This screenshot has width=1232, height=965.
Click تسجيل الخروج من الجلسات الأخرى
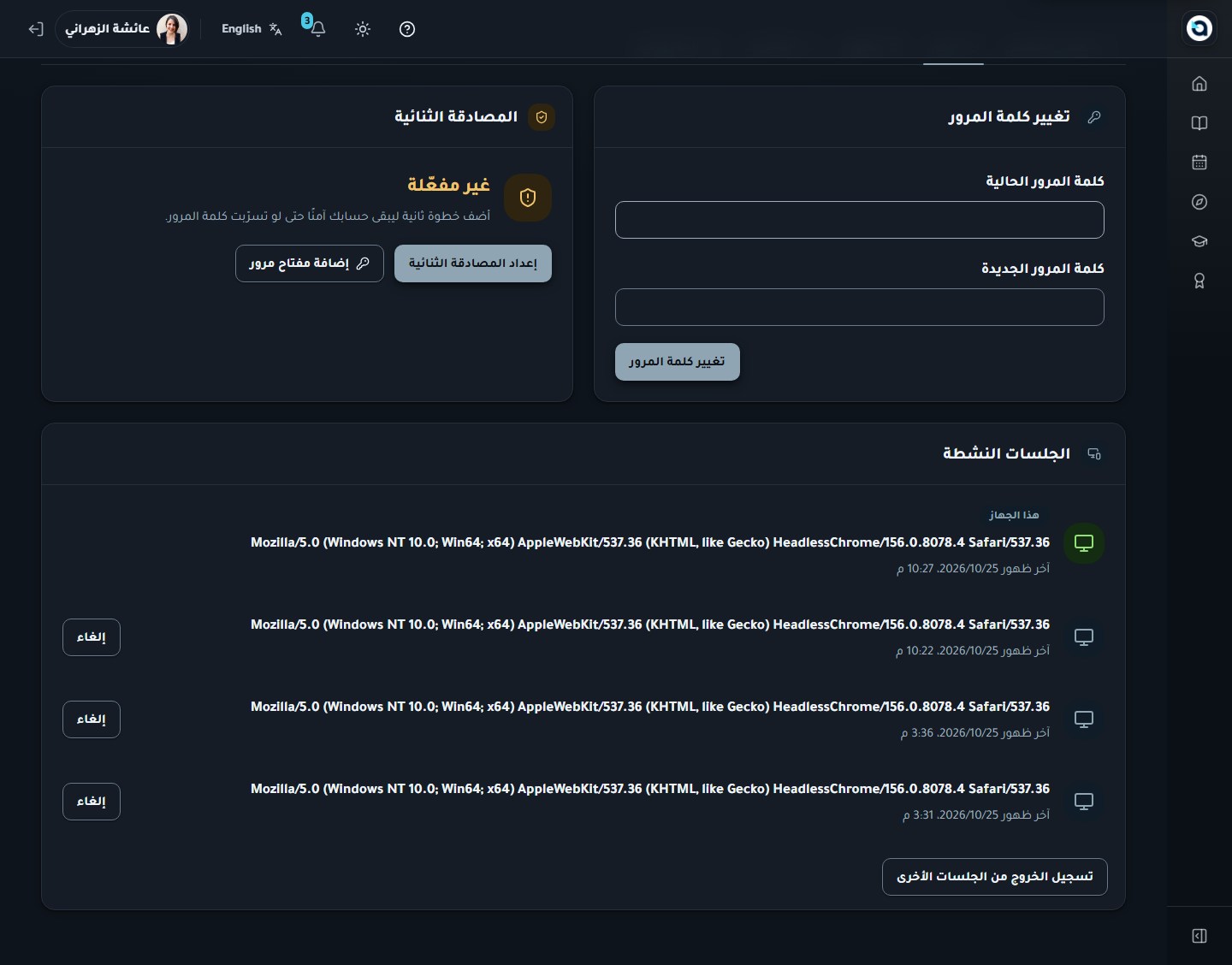coord(995,877)
